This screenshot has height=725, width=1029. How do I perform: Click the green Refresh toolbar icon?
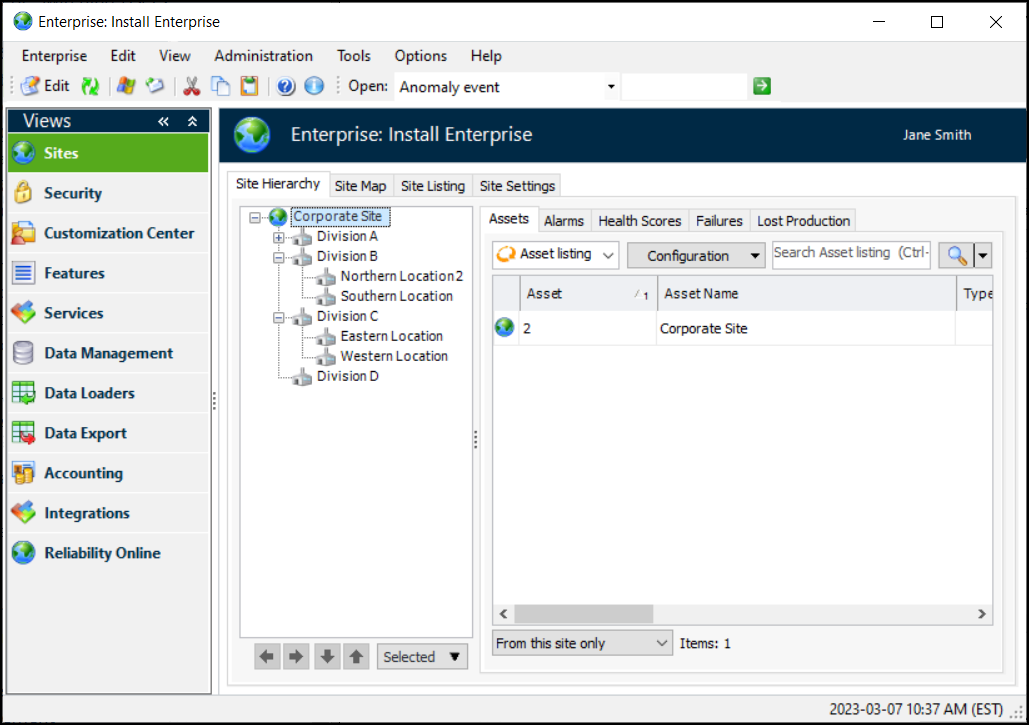coord(90,86)
